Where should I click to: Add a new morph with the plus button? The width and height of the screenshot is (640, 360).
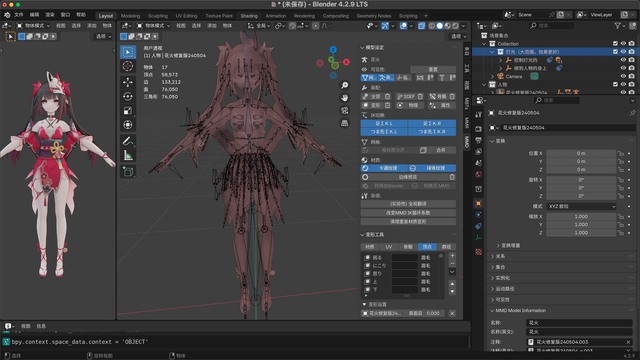coord(452,256)
